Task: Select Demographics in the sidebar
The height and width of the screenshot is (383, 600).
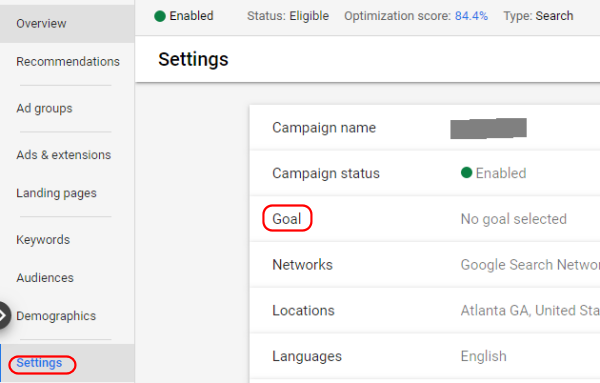Action: [56, 316]
